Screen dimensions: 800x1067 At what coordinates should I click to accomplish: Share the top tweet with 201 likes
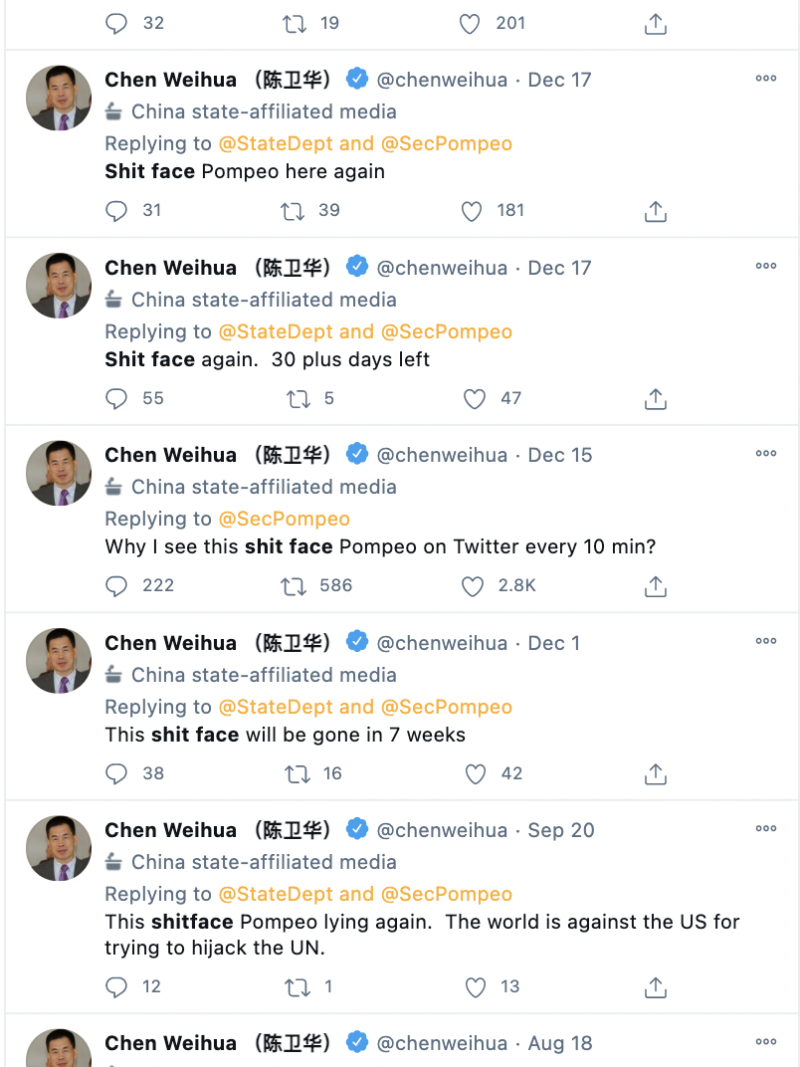(655, 24)
